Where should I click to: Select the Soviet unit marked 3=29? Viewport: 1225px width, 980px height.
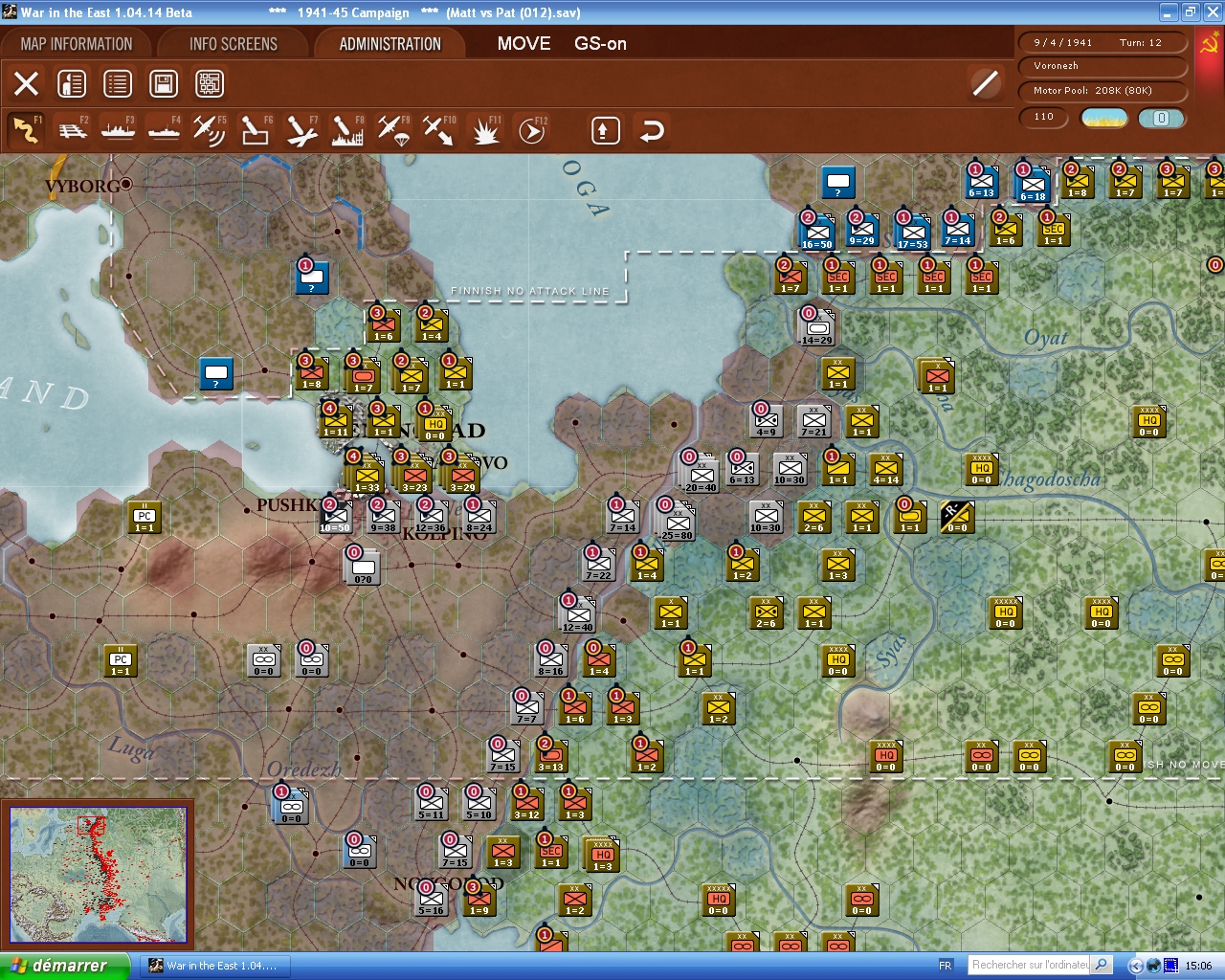click(x=462, y=473)
